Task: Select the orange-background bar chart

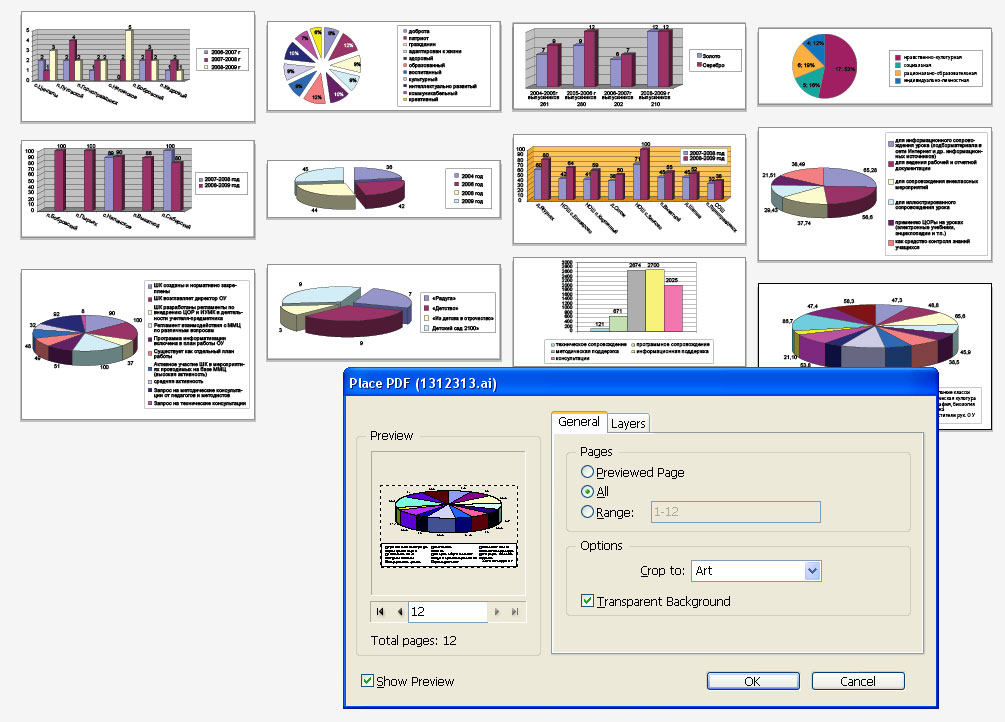Action: point(629,189)
